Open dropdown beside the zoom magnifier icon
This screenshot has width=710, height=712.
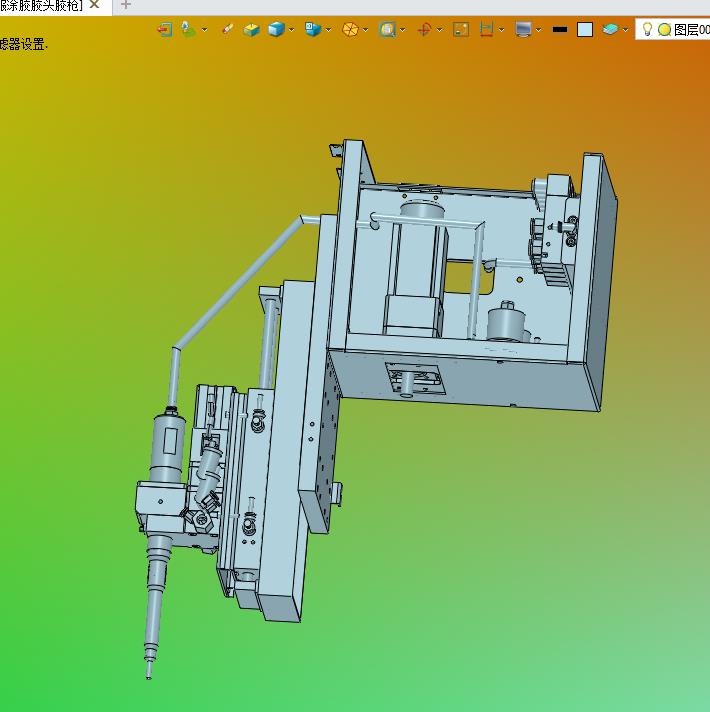coord(403,30)
